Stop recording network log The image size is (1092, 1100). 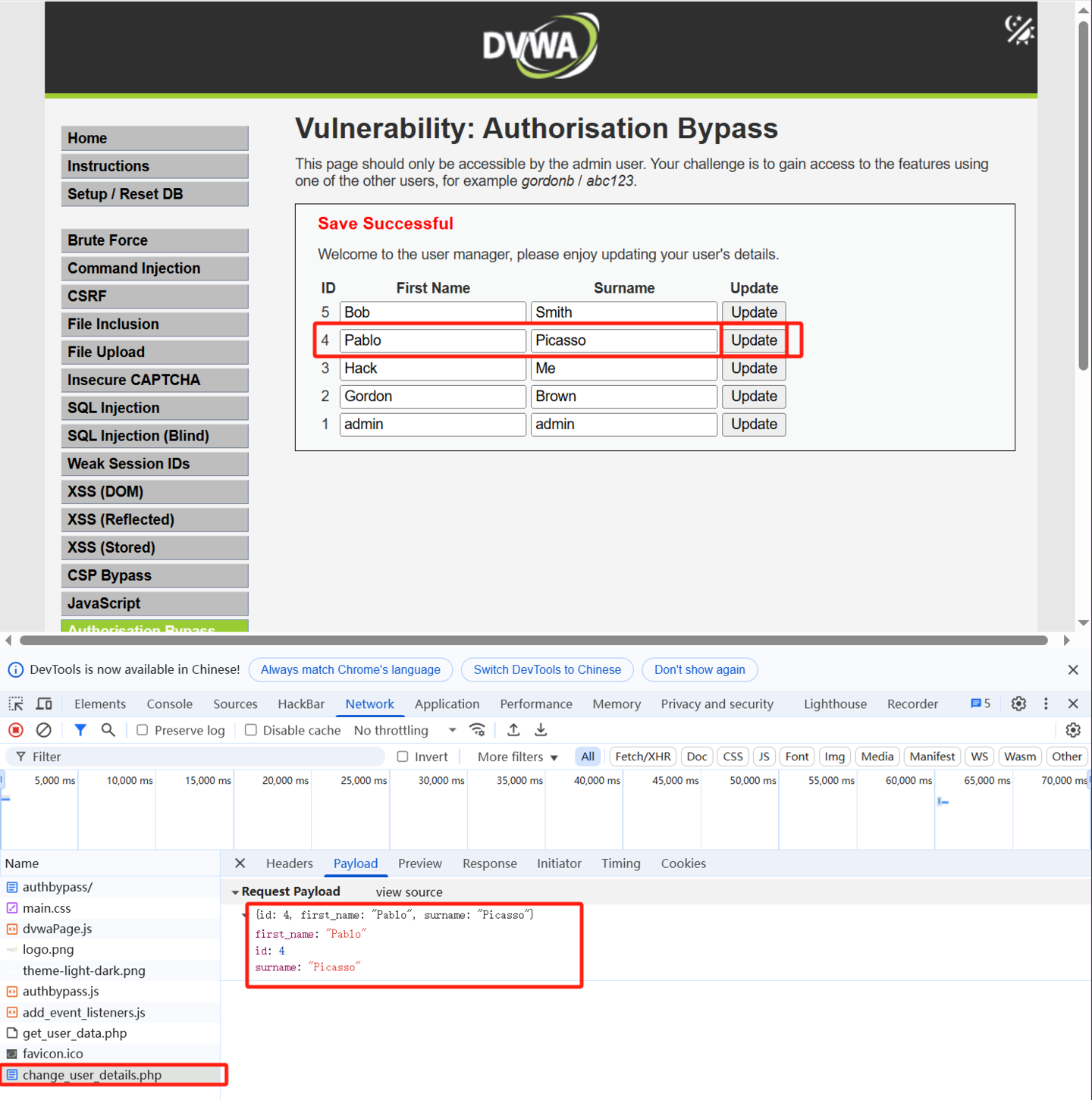pyautogui.click(x=16, y=730)
